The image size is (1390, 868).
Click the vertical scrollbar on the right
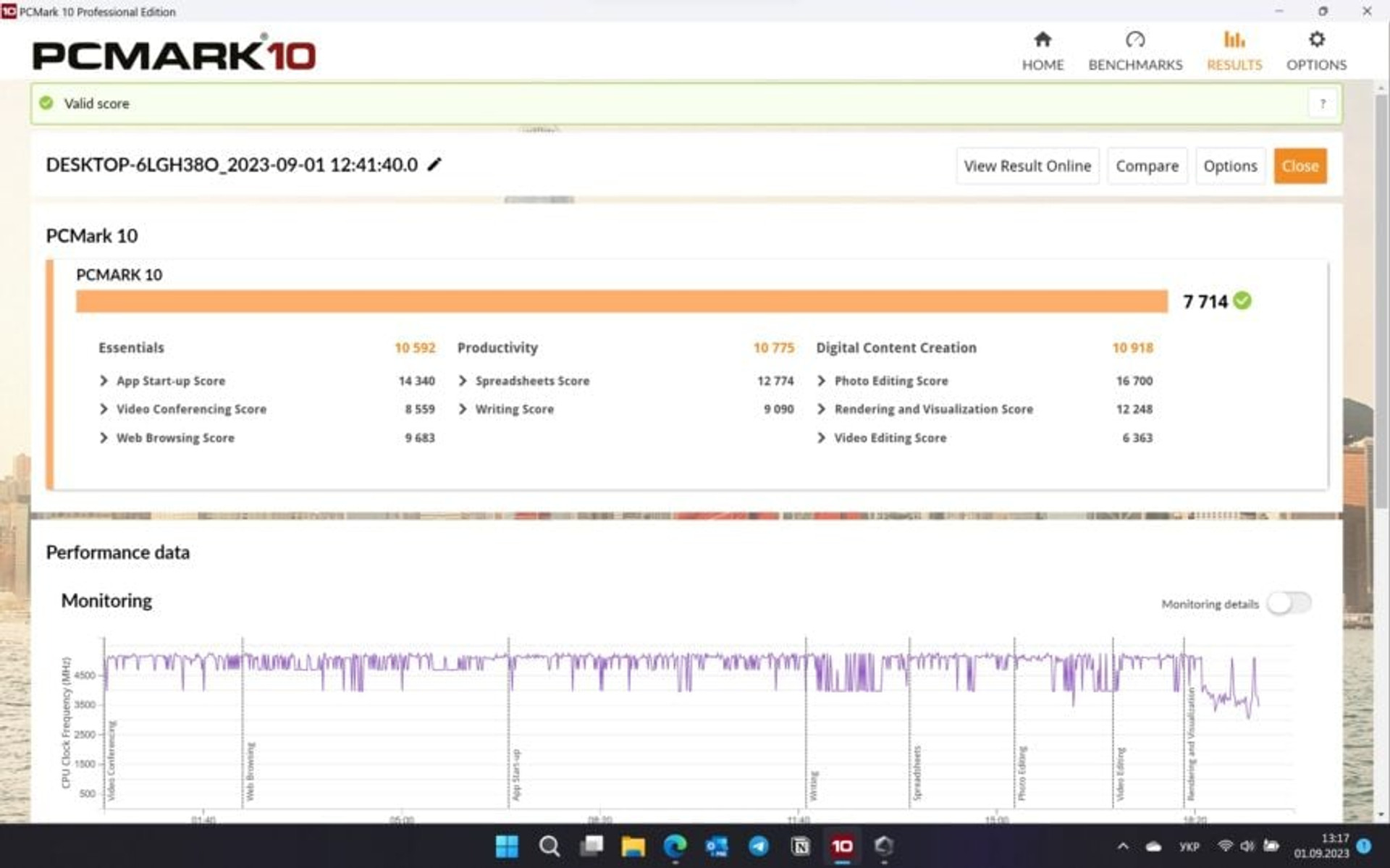pyautogui.click(x=1381, y=300)
